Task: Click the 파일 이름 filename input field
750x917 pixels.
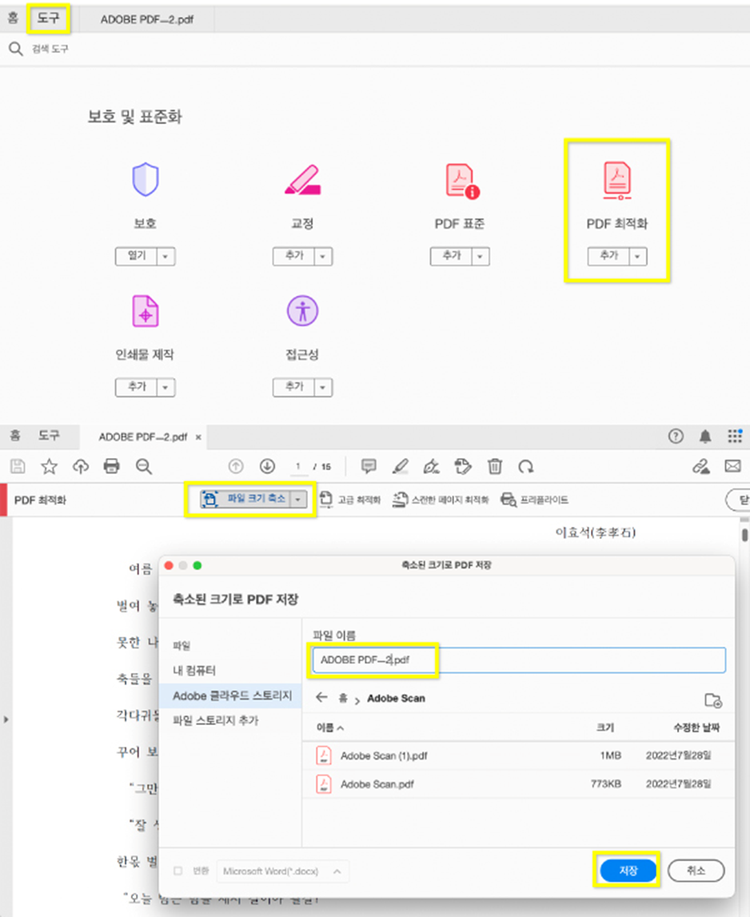Action: [519, 660]
